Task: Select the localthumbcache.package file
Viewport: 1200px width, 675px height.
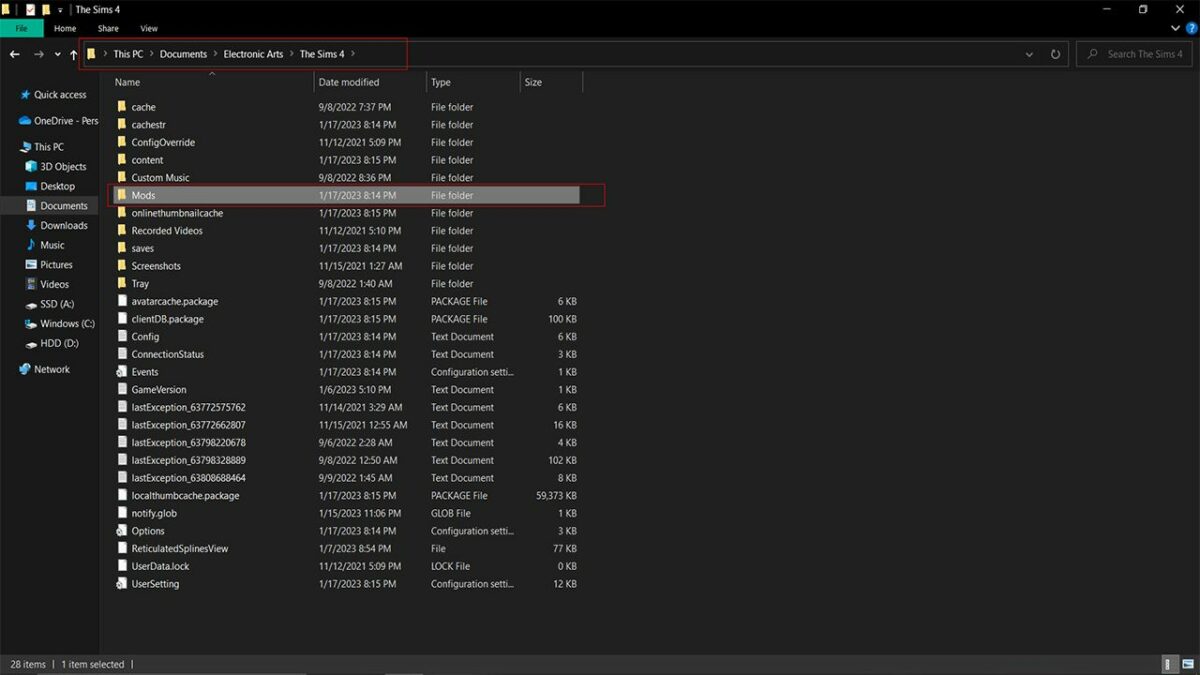Action: pyautogui.click(x=185, y=496)
